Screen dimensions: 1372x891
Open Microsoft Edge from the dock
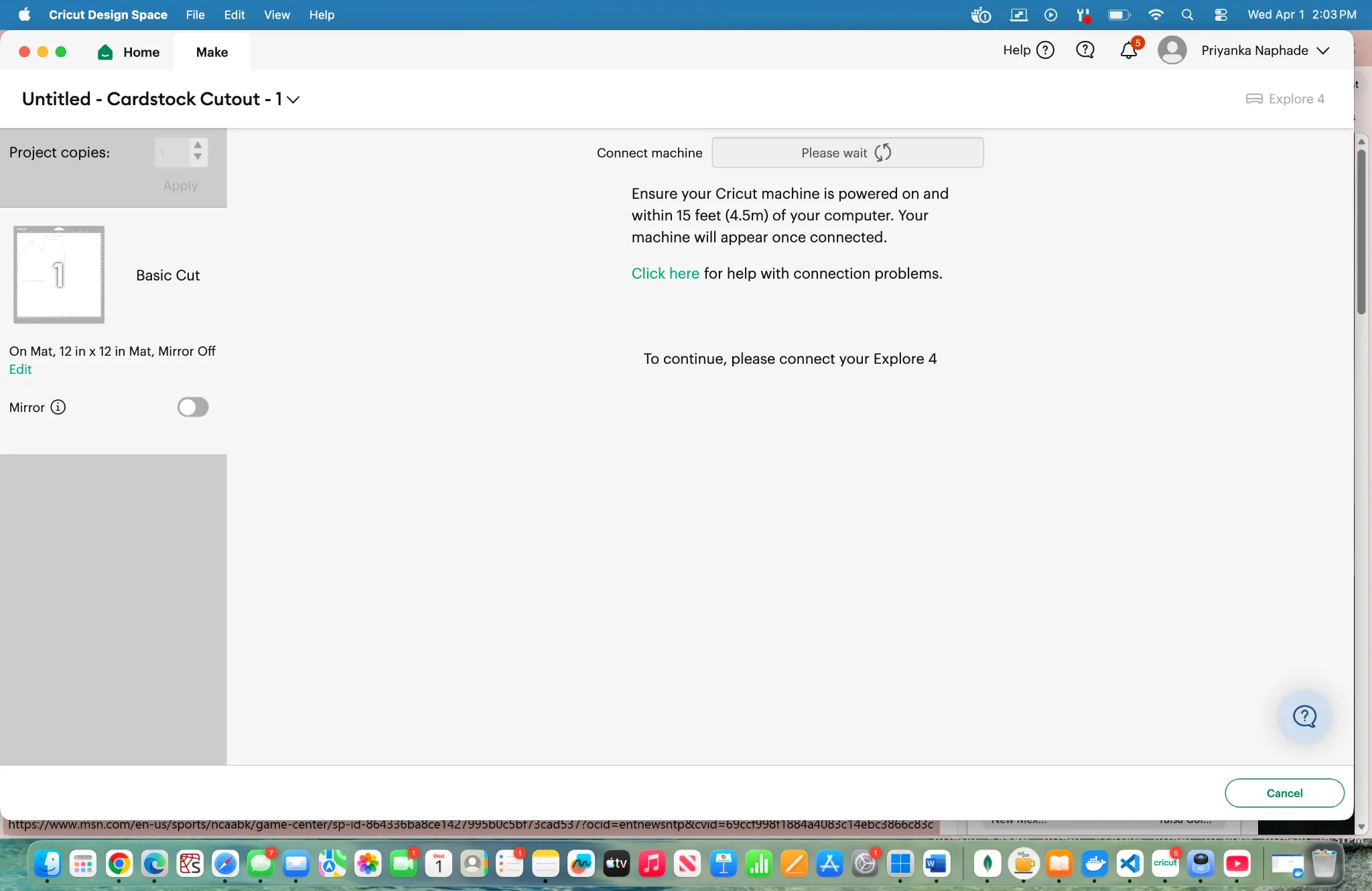coord(155,864)
